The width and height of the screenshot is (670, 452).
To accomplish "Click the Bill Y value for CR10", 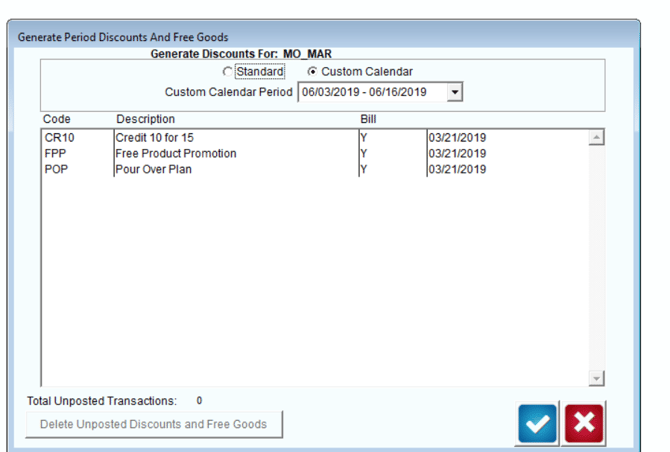I will (x=364, y=138).
